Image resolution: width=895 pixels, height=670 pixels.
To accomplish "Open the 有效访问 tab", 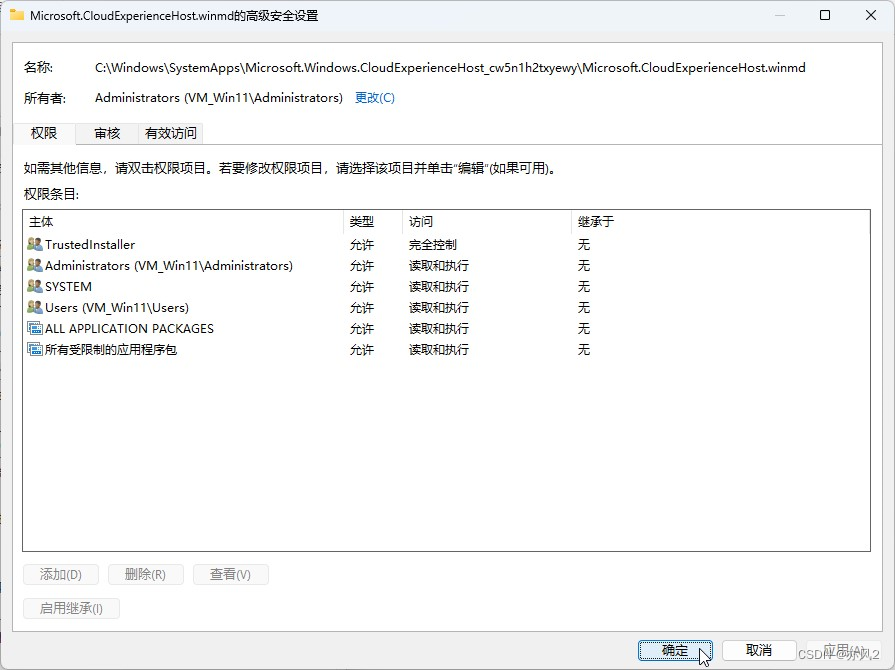I will click(170, 134).
